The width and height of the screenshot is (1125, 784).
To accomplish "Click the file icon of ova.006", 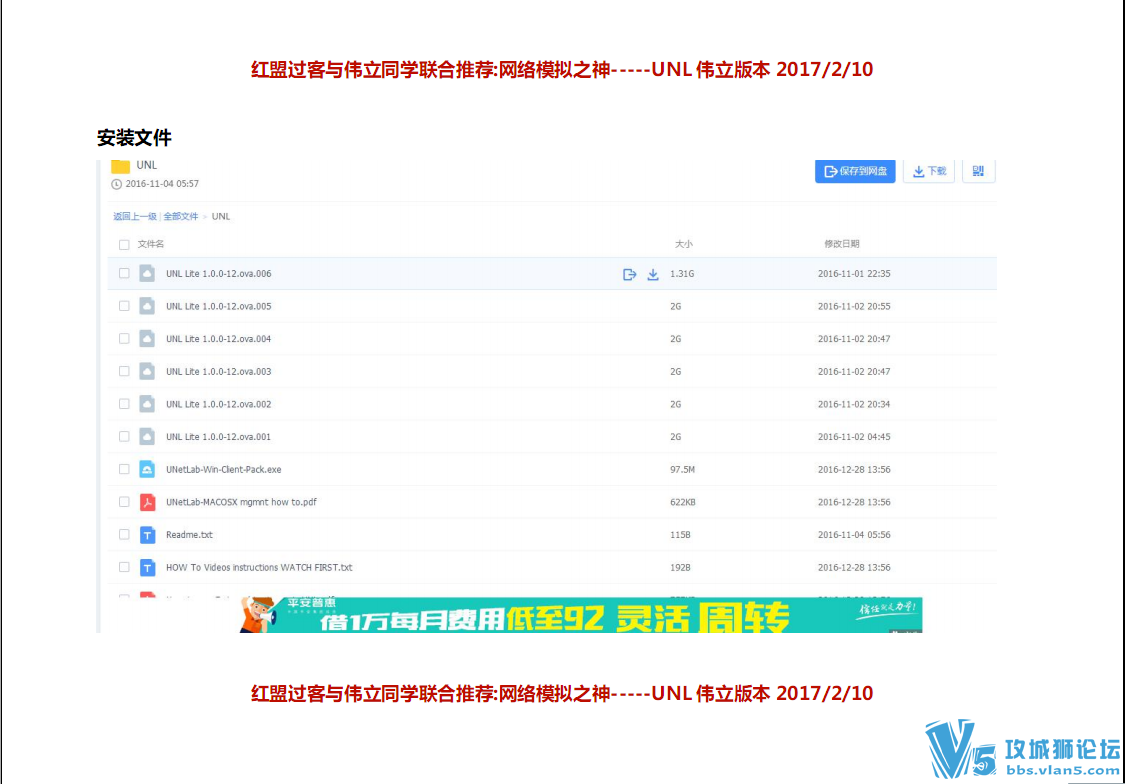I will tap(147, 273).
